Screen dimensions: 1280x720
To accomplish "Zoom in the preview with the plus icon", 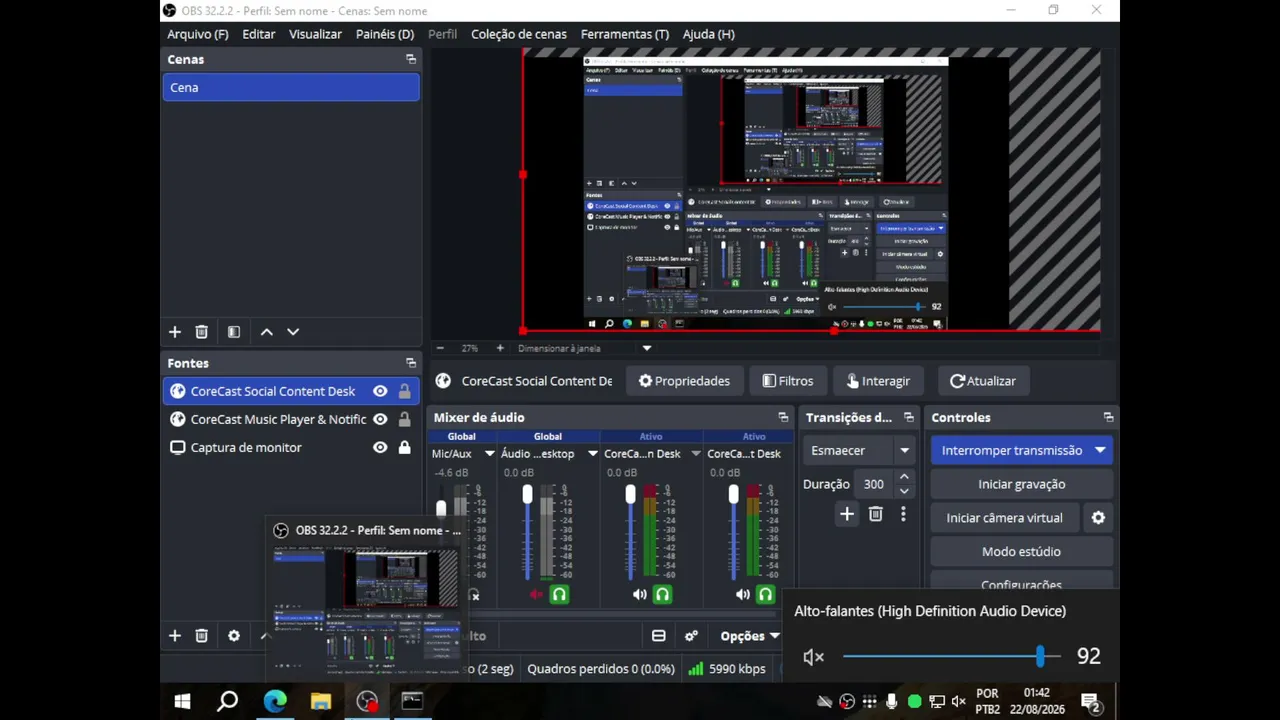I will pos(500,348).
